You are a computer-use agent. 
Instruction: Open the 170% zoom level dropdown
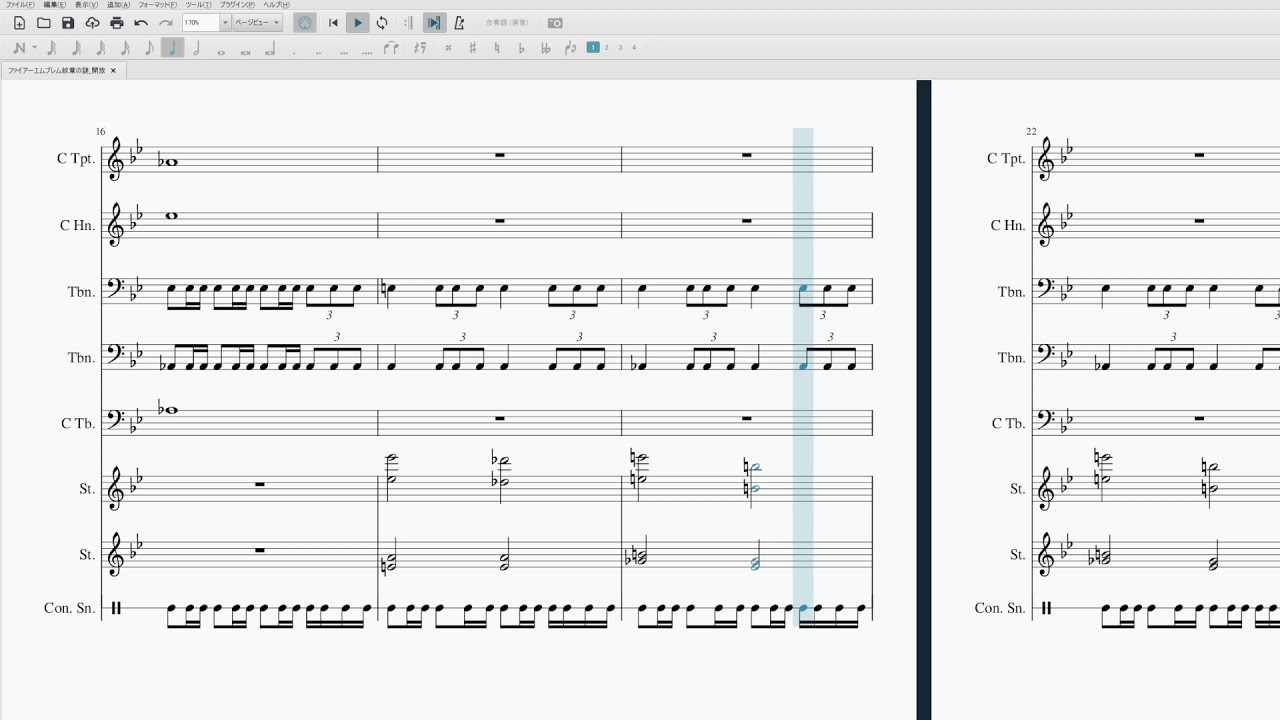pyautogui.click(x=225, y=23)
